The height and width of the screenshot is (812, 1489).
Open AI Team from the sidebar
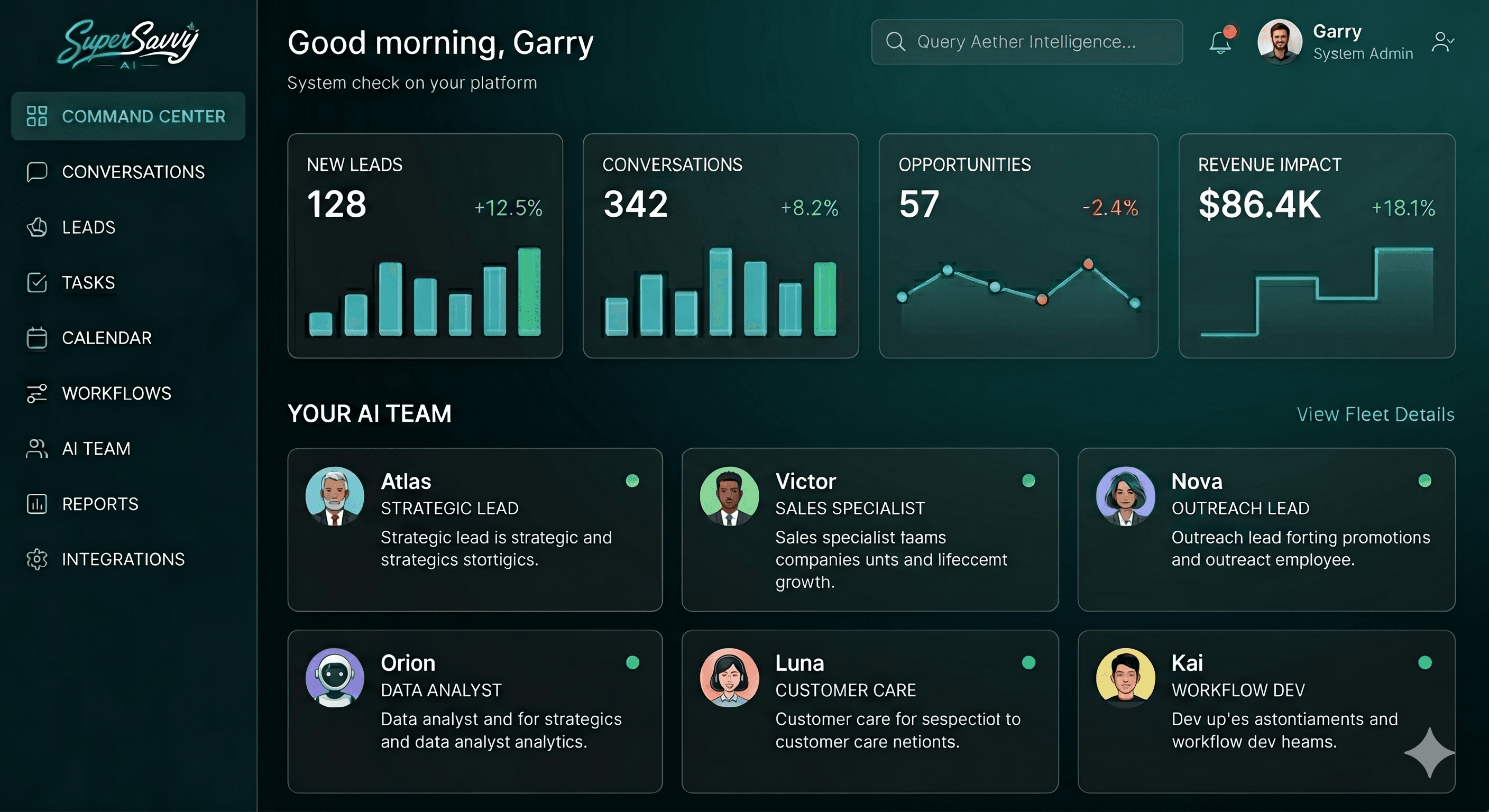pos(128,448)
